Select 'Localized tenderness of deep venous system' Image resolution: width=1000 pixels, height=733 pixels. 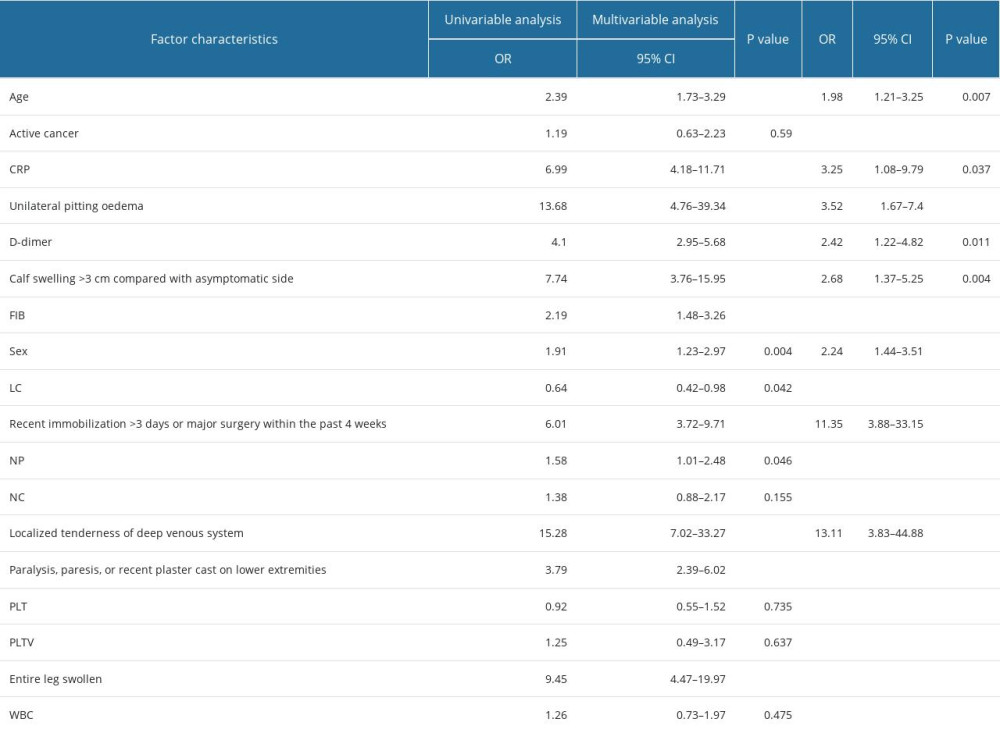pyautogui.click(x=126, y=533)
